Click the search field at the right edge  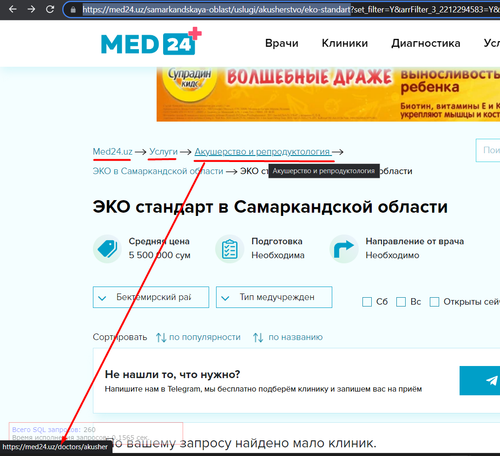488,150
